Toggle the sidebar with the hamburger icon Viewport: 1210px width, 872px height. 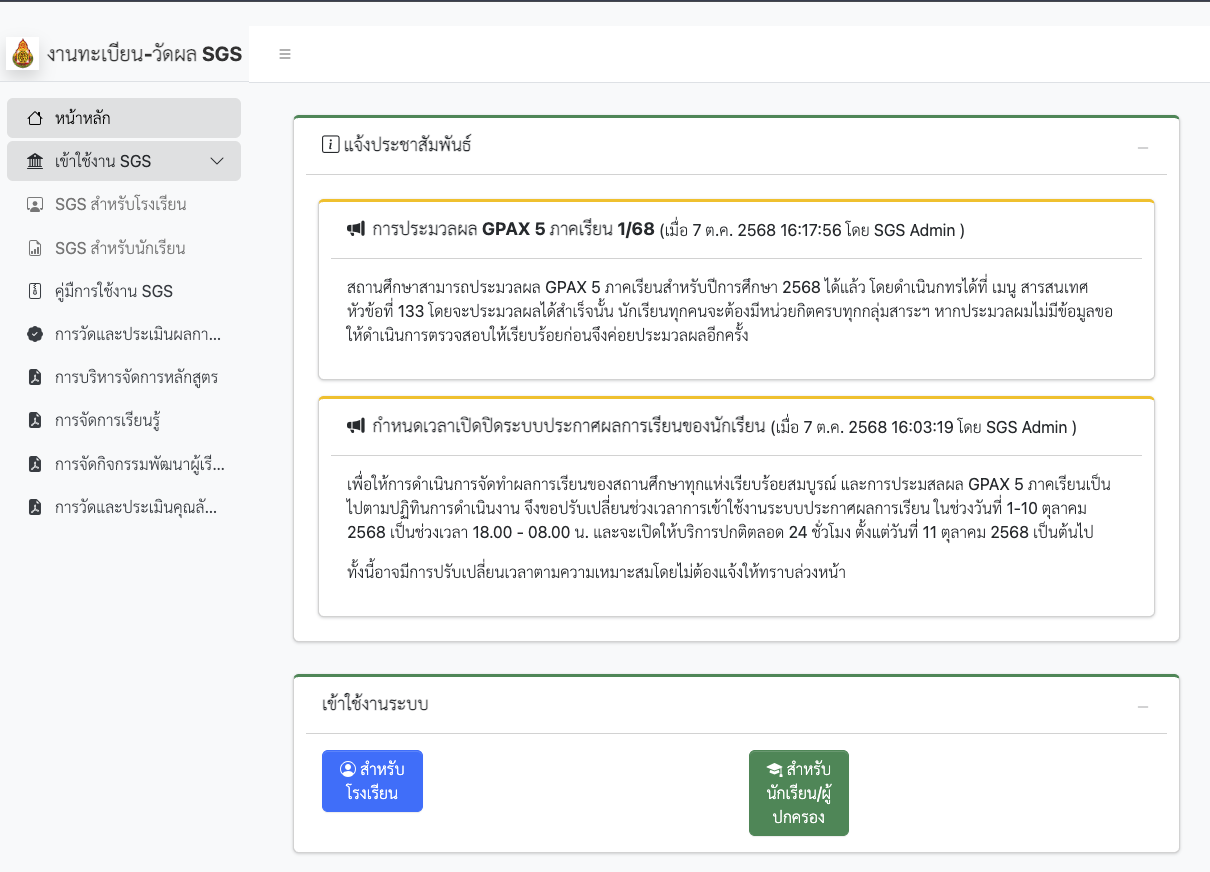tap(285, 54)
